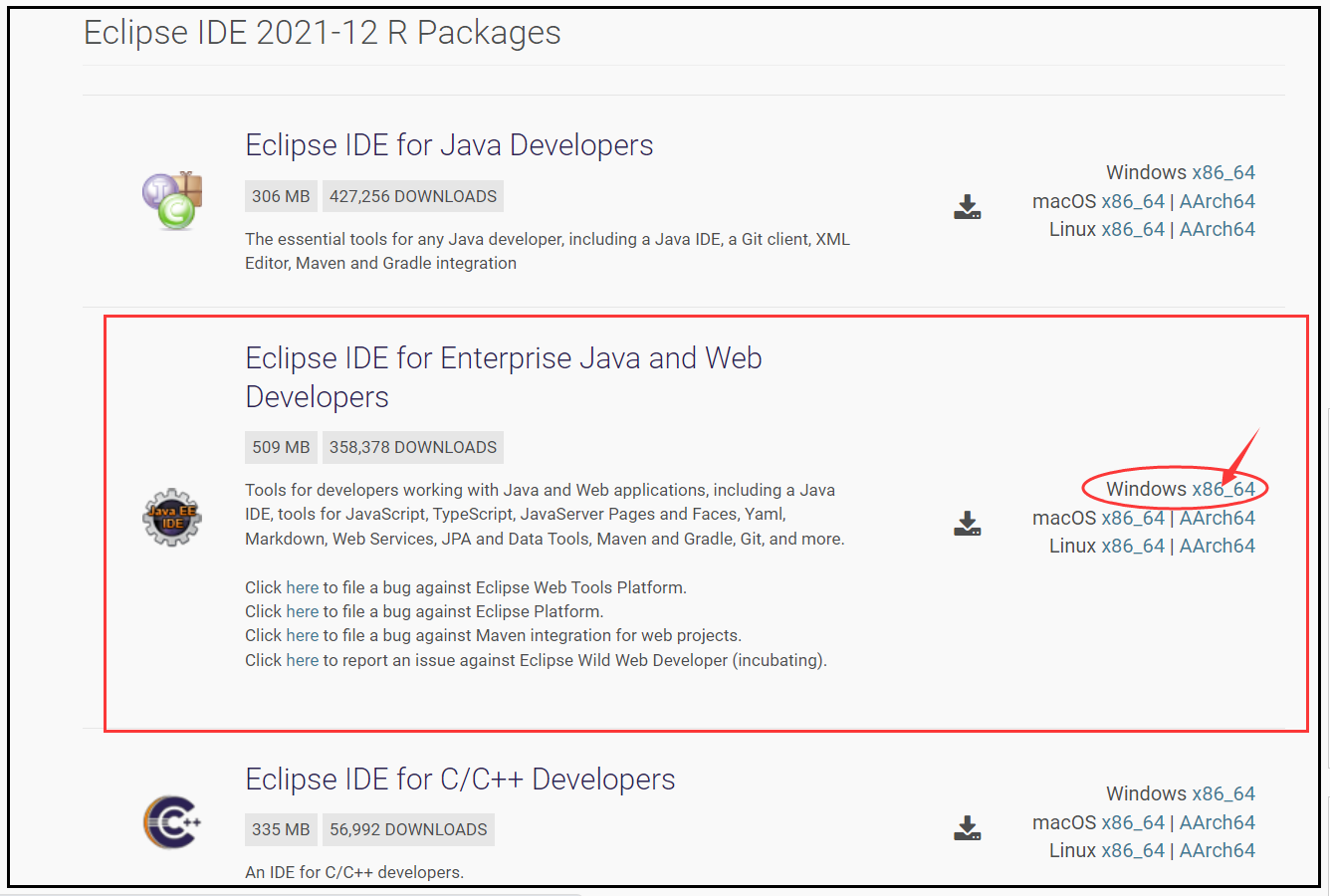Click 'here' link for Wild Web Developer issue

point(303,660)
